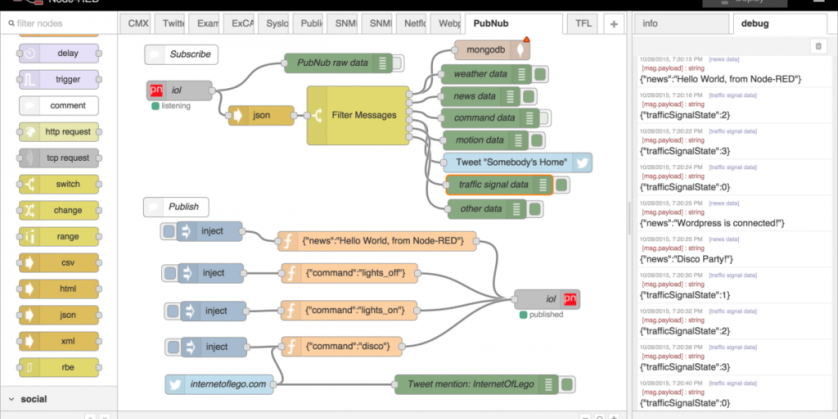Screen dimensions: 838x419
Task: Click the Publish comment node
Action: [176, 207]
